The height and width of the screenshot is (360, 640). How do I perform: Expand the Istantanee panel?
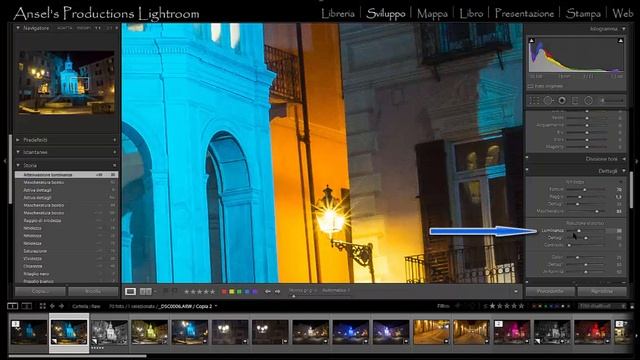pos(18,152)
